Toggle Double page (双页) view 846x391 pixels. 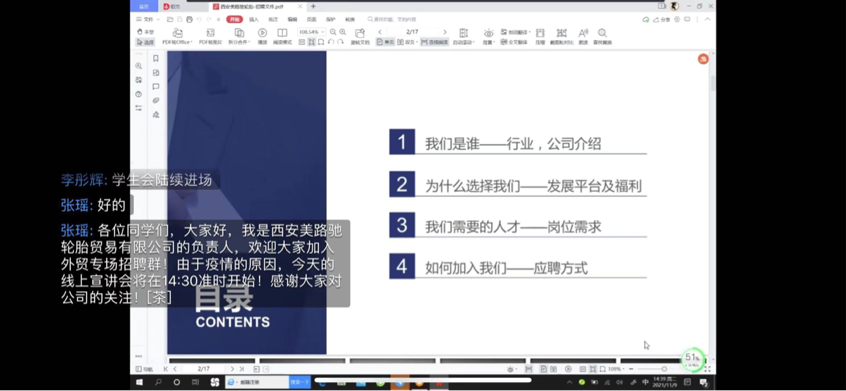(x=408, y=42)
